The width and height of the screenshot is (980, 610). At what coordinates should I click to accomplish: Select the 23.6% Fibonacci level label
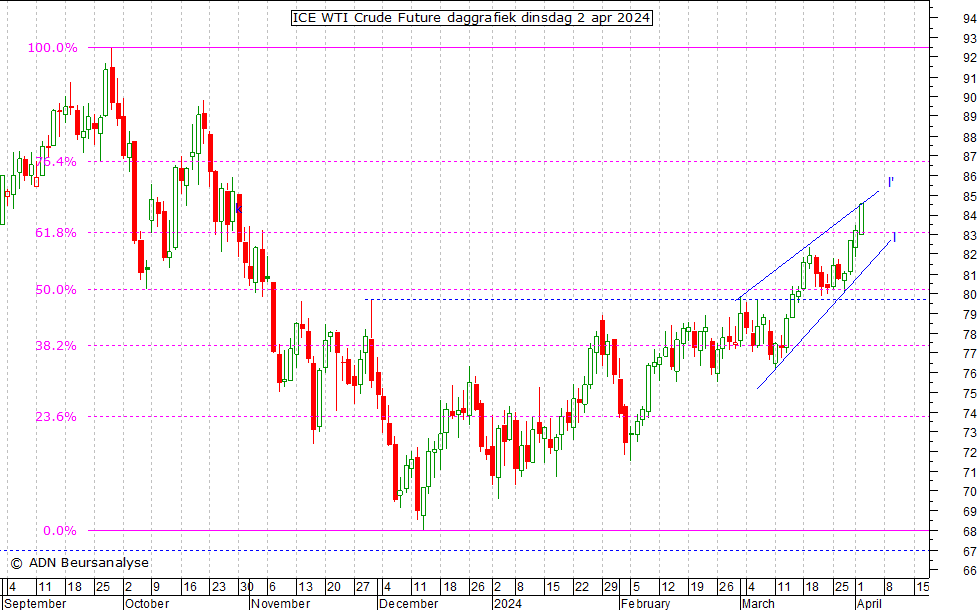click(56, 416)
